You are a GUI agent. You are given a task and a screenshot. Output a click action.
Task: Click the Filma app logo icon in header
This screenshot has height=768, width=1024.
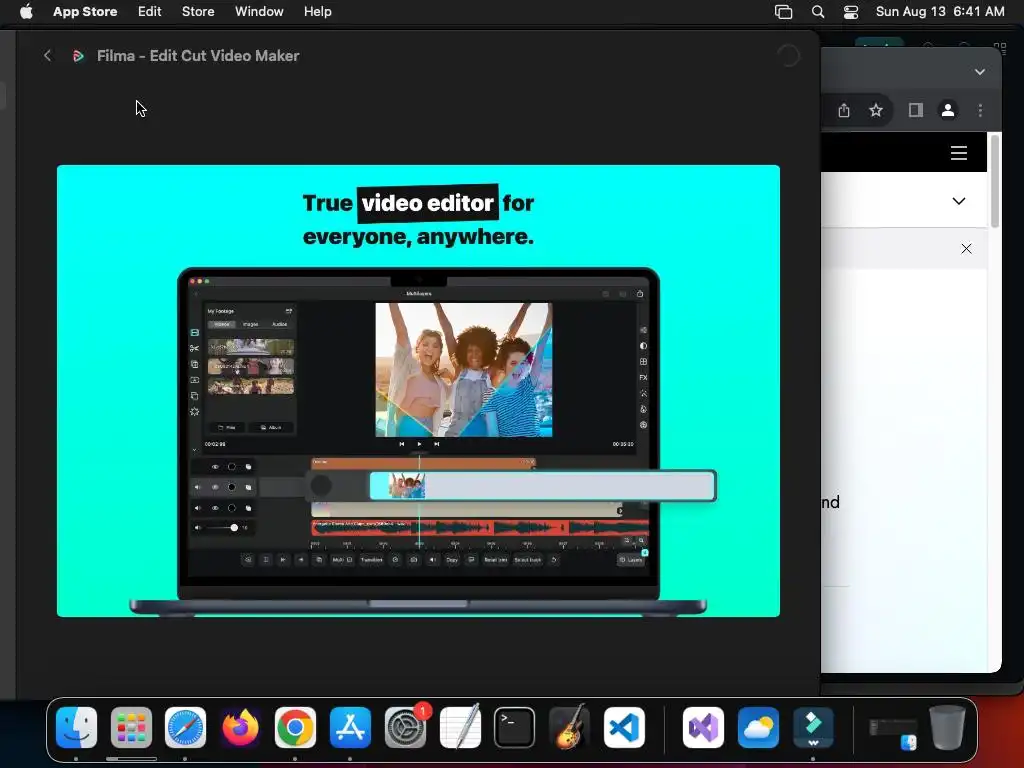coord(78,56)
